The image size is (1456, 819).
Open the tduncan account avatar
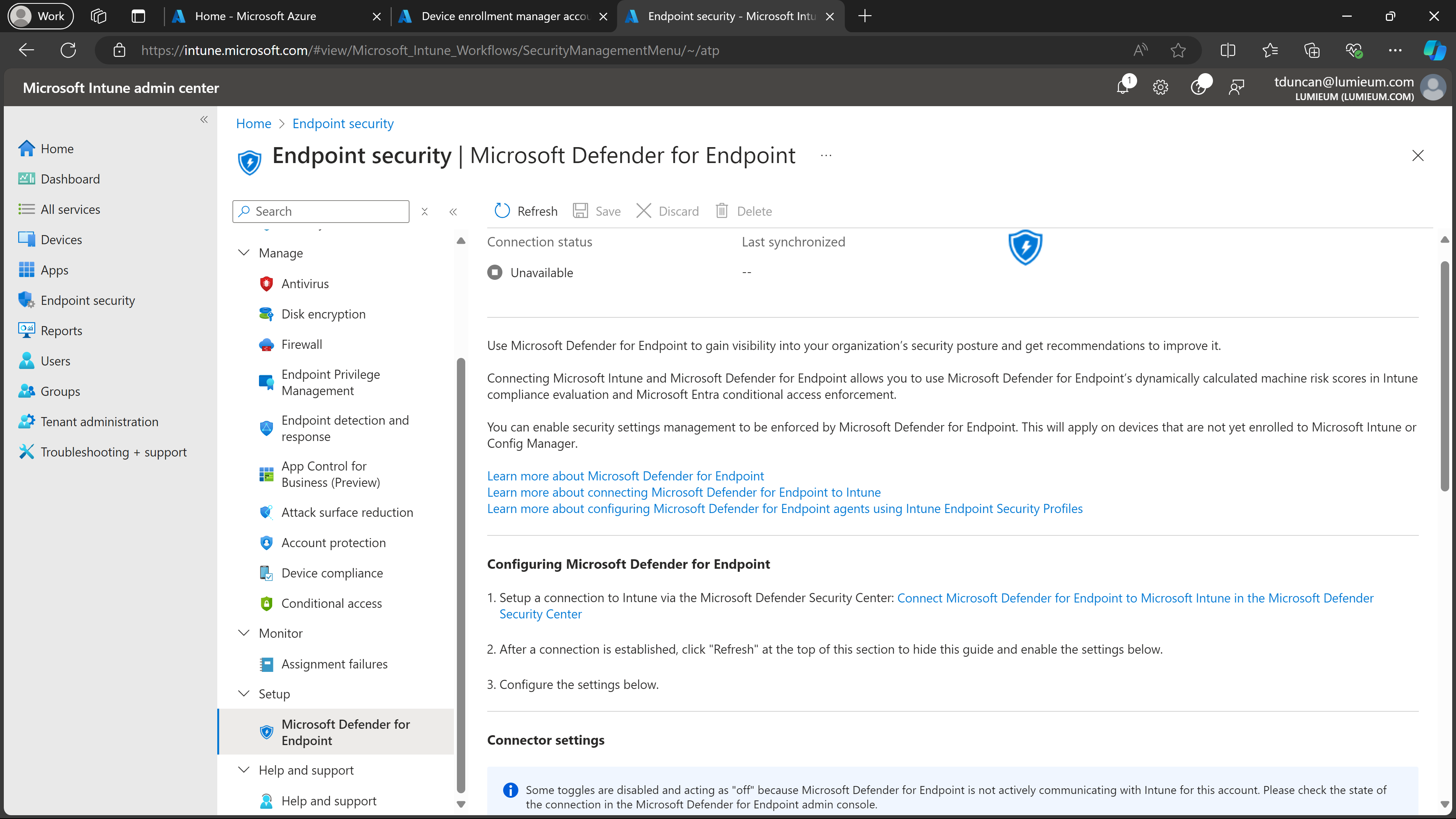[x=1432, y=88]
